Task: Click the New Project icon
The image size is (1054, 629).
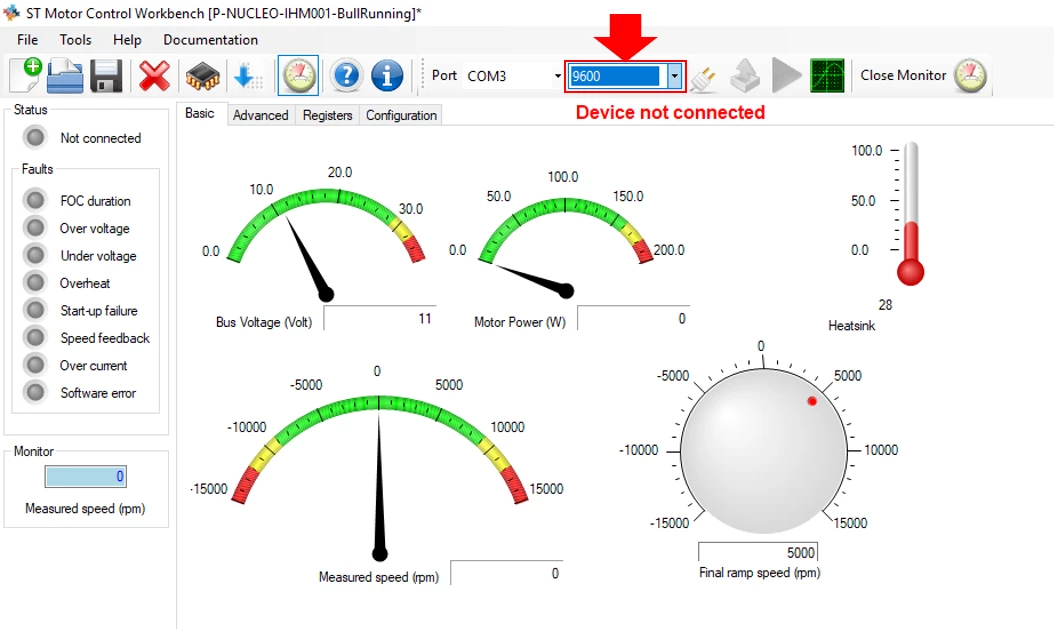Action: click(x=26, y=75)
